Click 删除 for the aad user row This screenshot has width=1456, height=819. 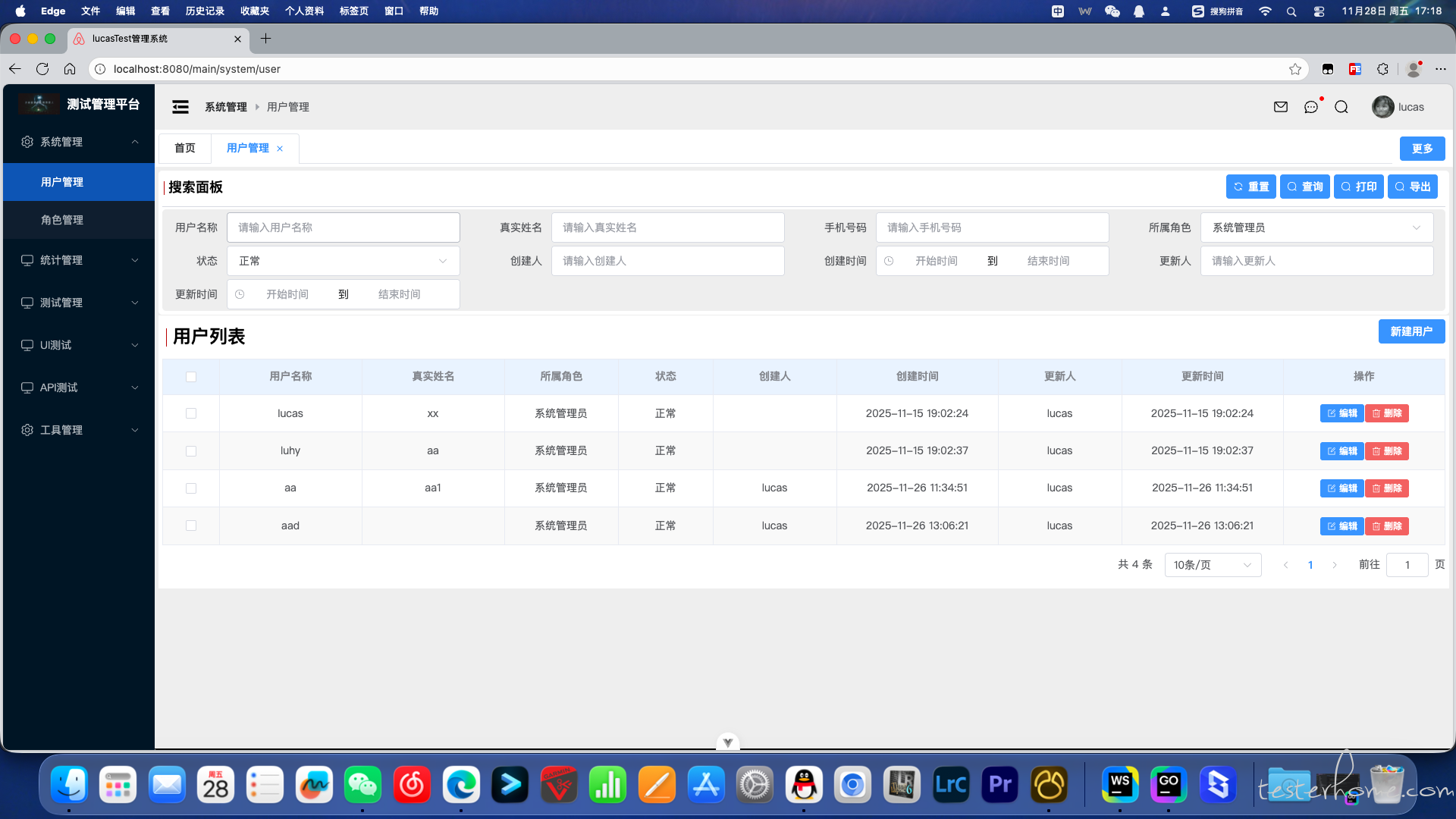(x=1386, y=526)
